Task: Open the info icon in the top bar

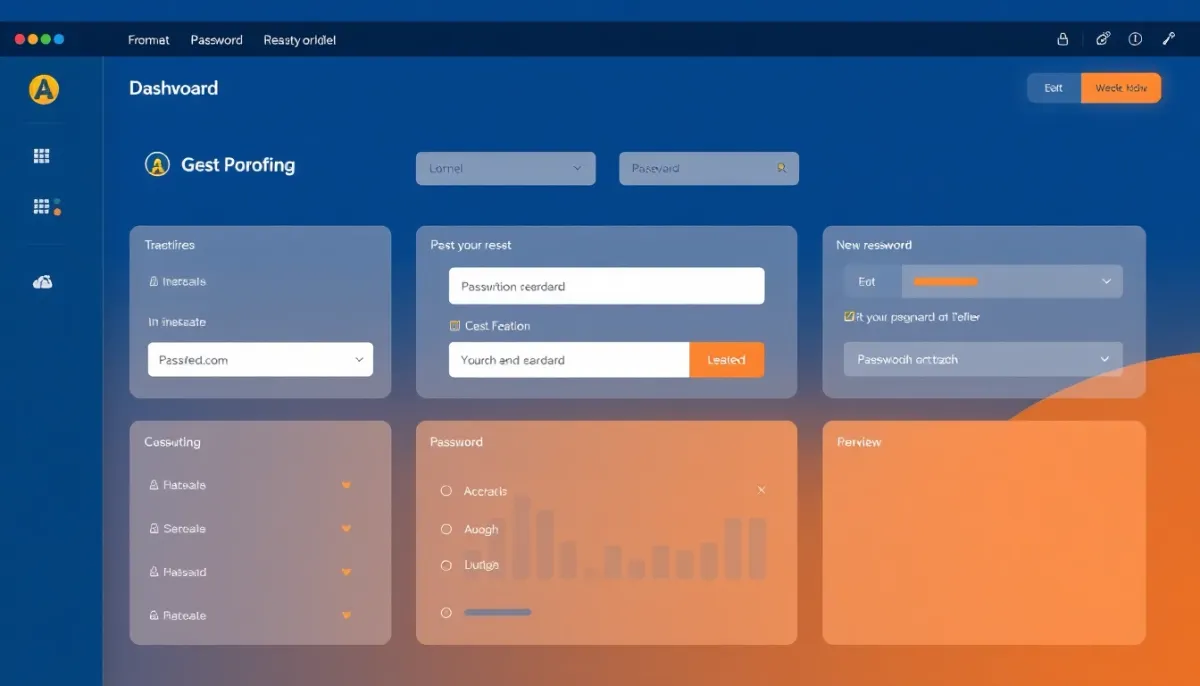Action: [1135, 39]
